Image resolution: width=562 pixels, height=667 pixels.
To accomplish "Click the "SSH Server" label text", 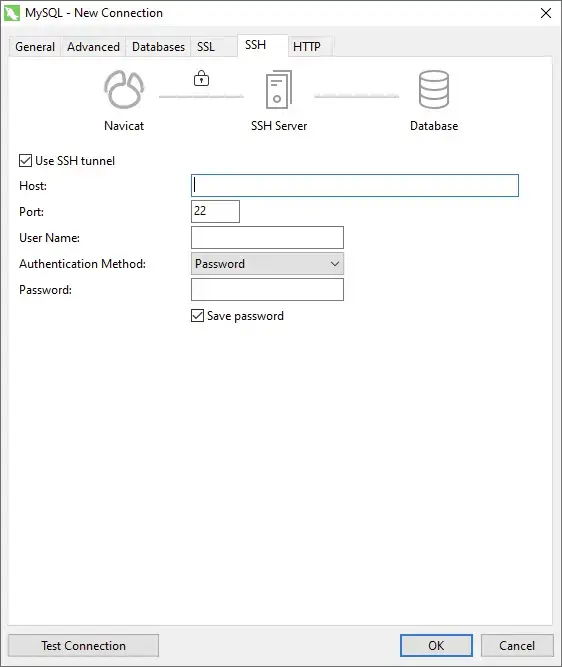I will [x=279, y=126].
